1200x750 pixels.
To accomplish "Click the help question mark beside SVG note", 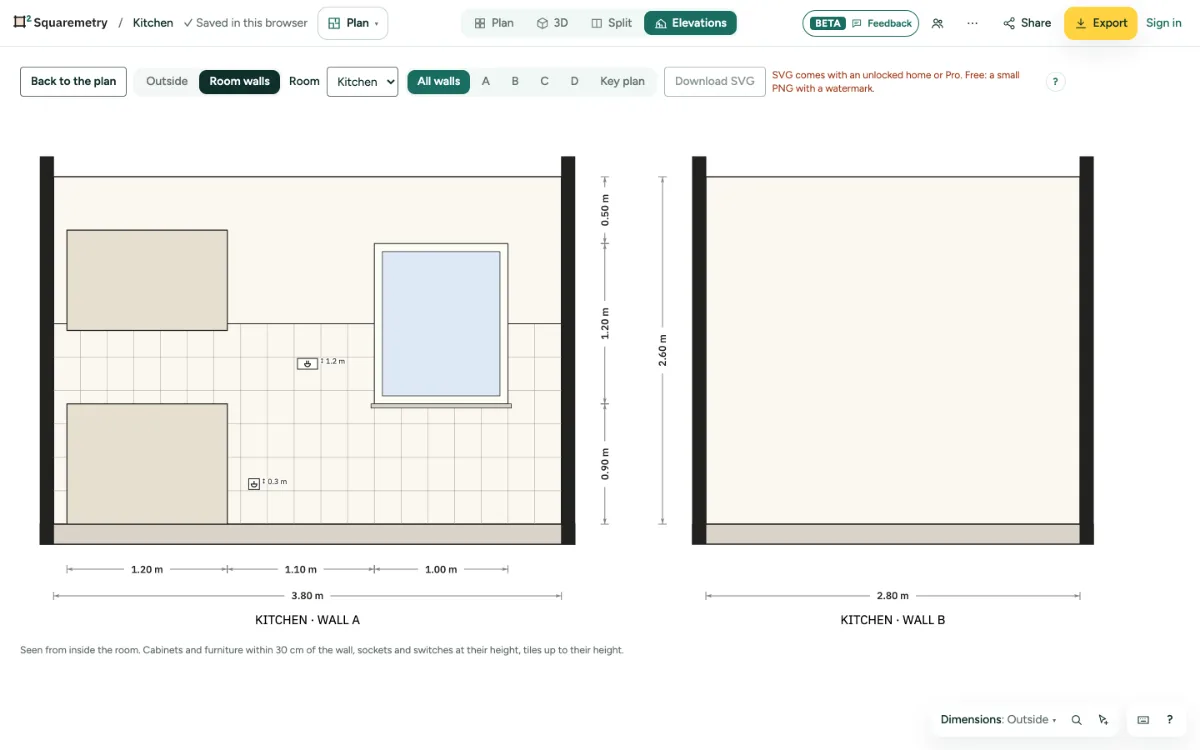I will point(1055,82).
